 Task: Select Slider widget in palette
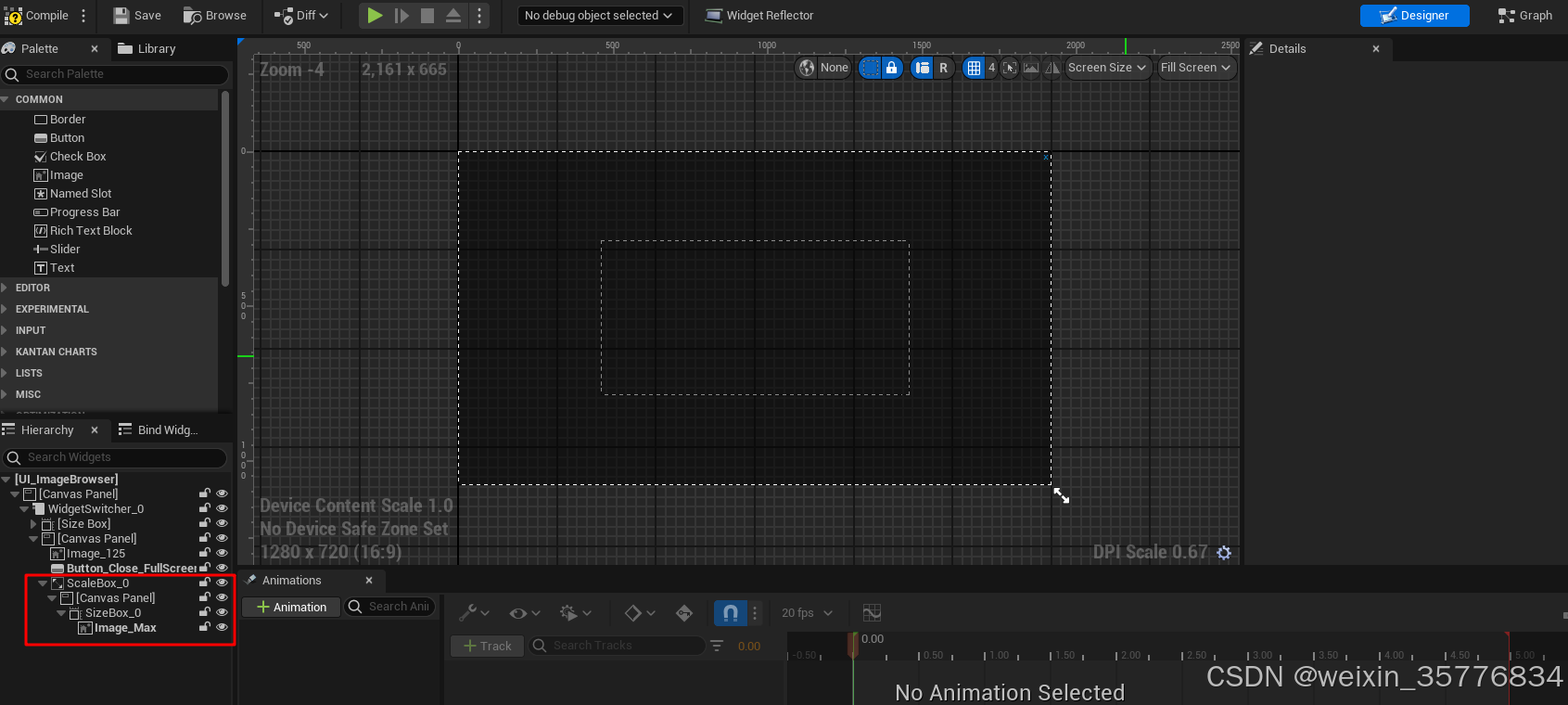pyautogui.click(x=57, y=250)
